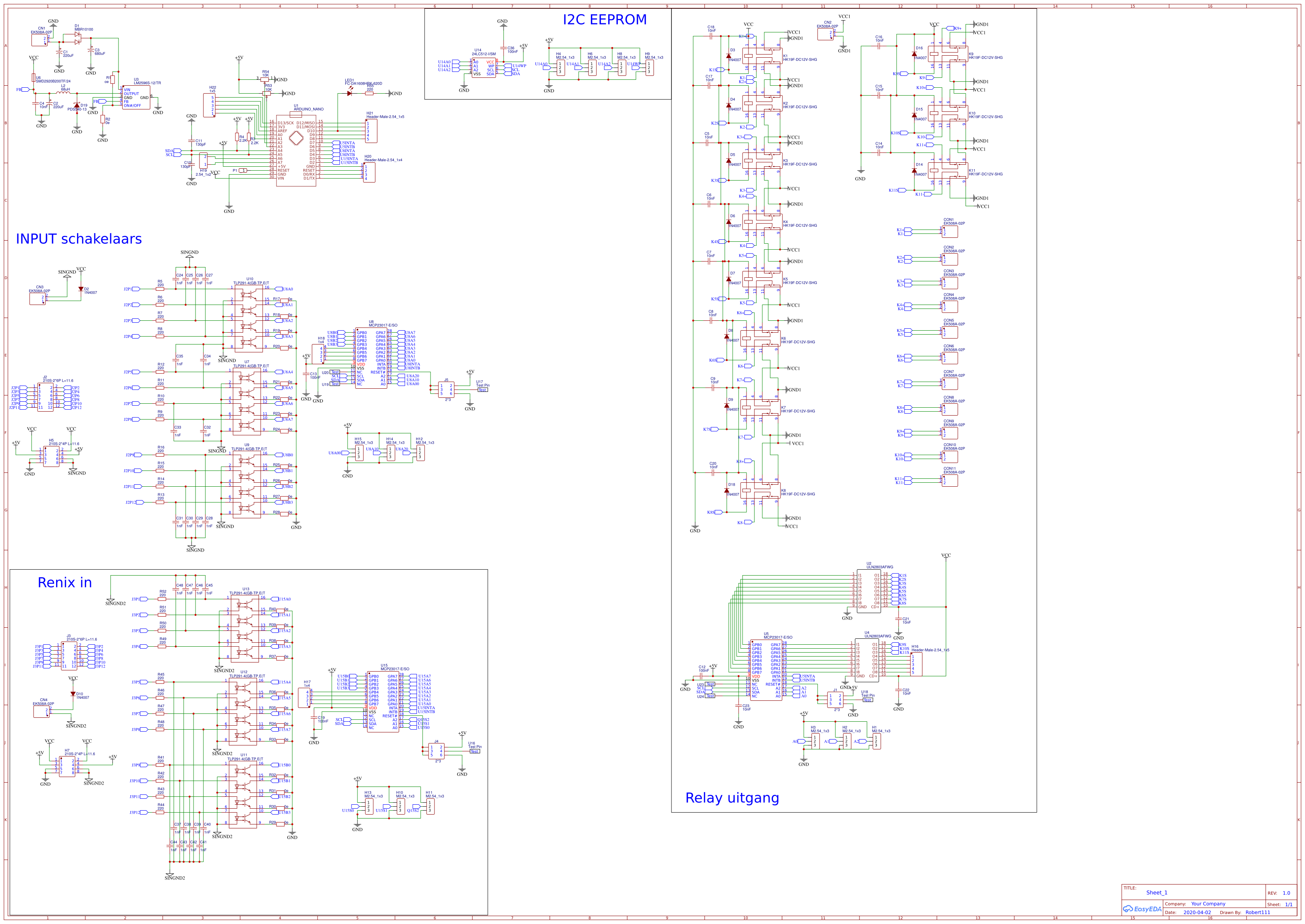Select the J3 210S-2*6P header
This screenshot has width=1305, height=924.
[69, 656]
